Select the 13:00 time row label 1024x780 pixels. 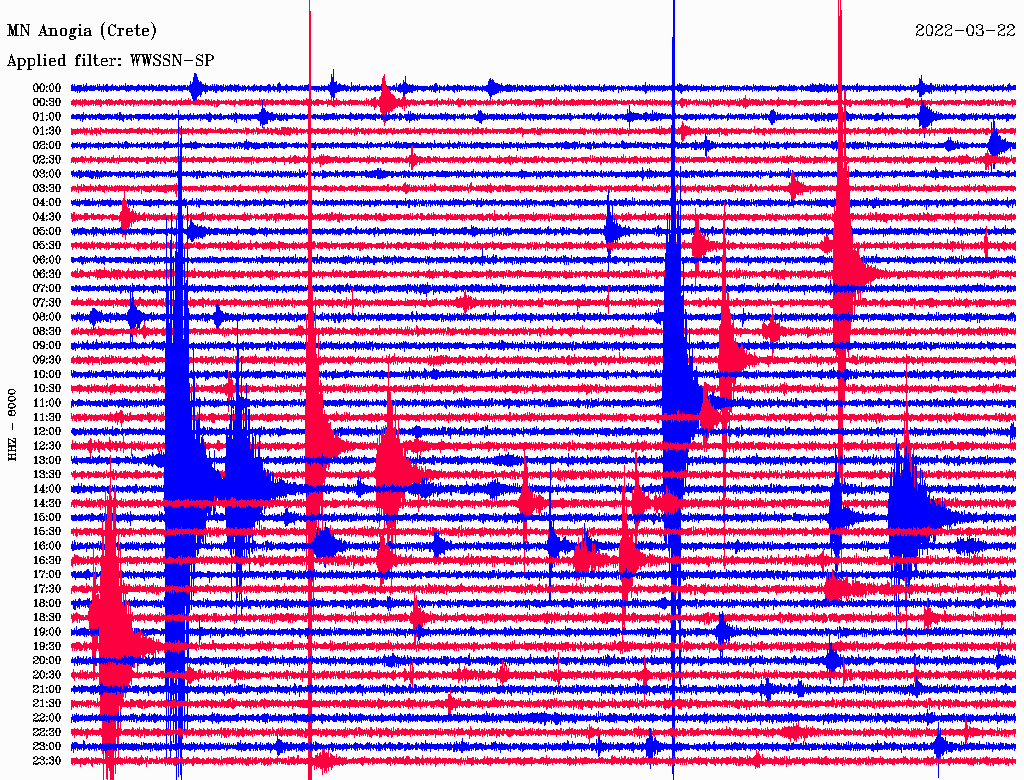pyautogui.click(x=47, y=461)
